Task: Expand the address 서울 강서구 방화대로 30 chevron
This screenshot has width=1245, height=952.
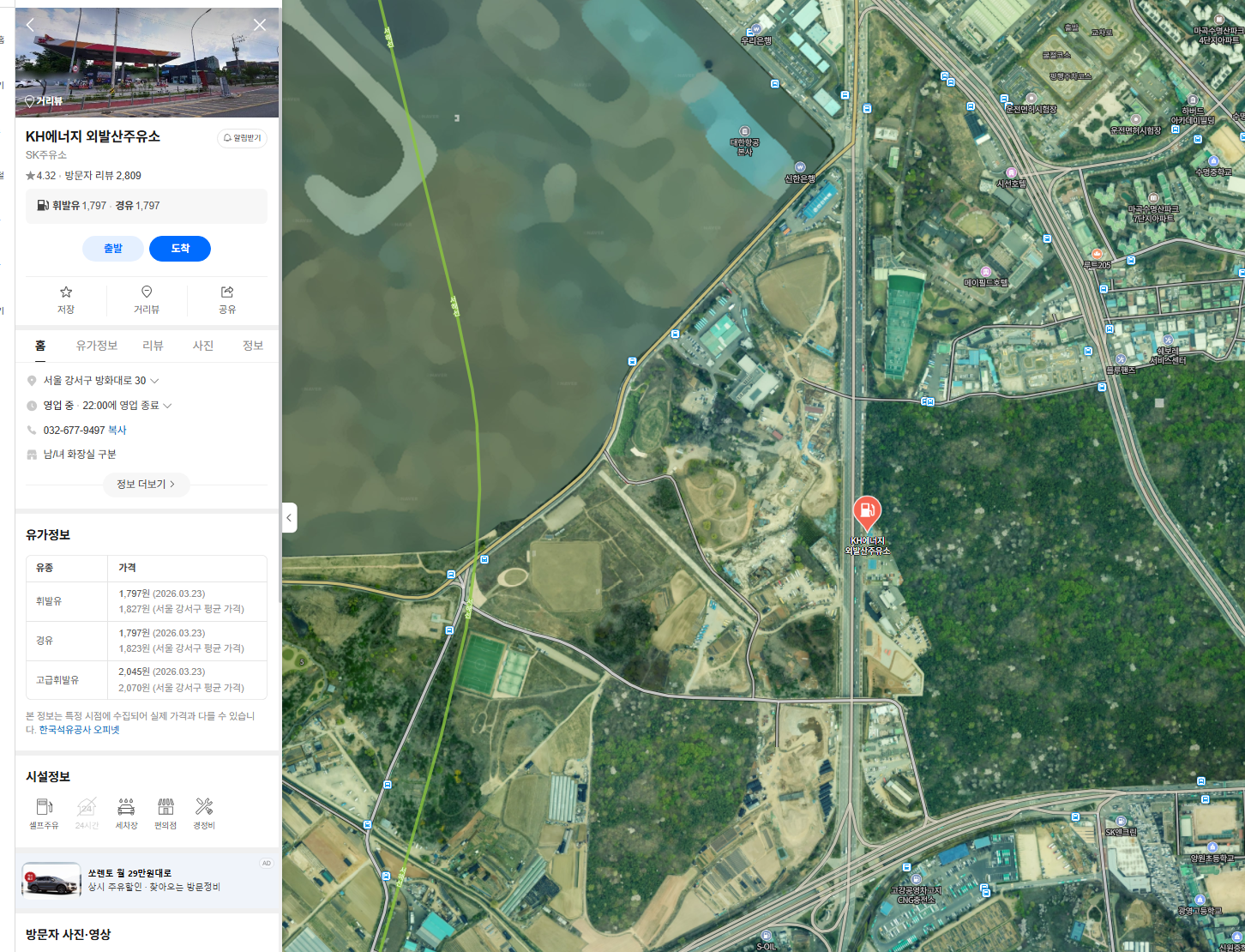Action: pyautogui.click(x=154, y=381)
